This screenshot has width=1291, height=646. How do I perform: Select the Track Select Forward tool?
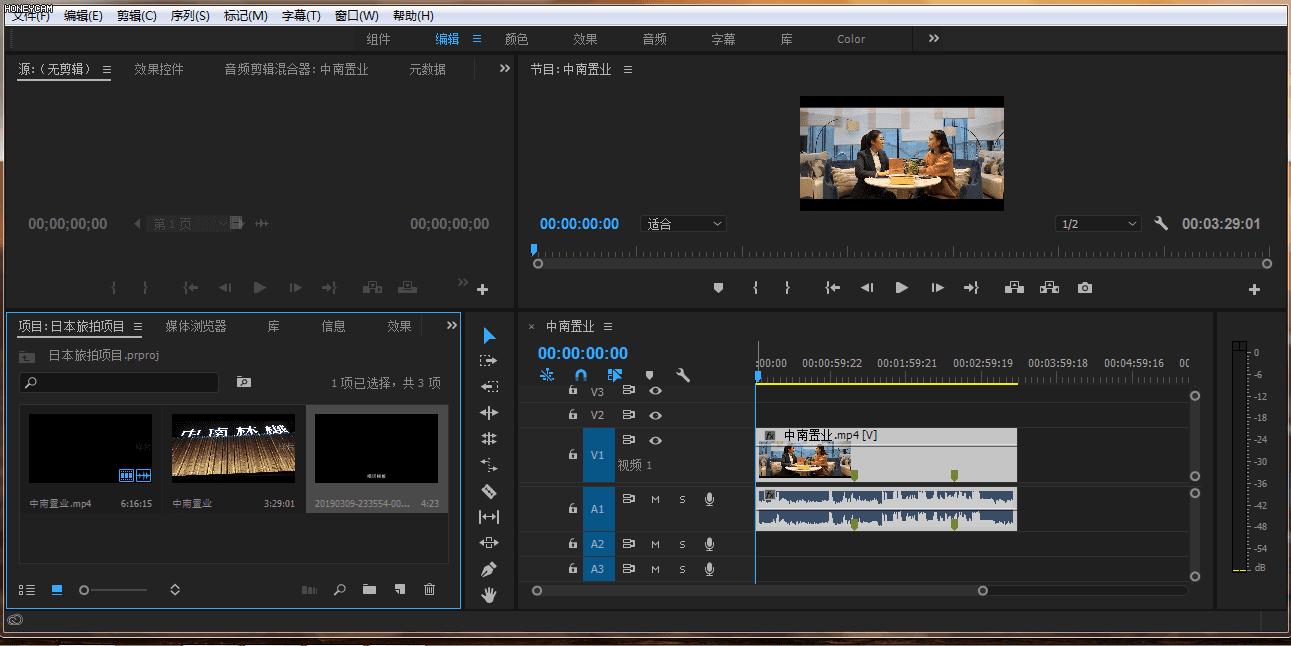tap(489, 361)
